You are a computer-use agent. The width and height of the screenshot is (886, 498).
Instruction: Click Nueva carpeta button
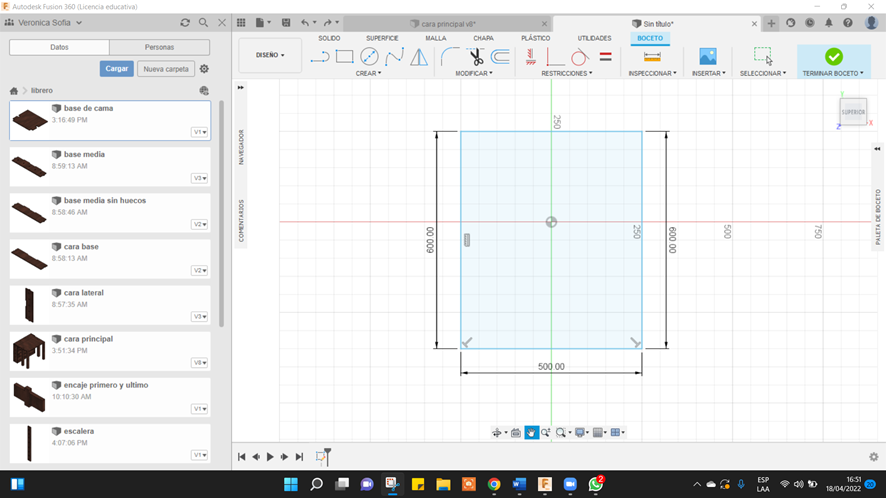click(166, 68)
